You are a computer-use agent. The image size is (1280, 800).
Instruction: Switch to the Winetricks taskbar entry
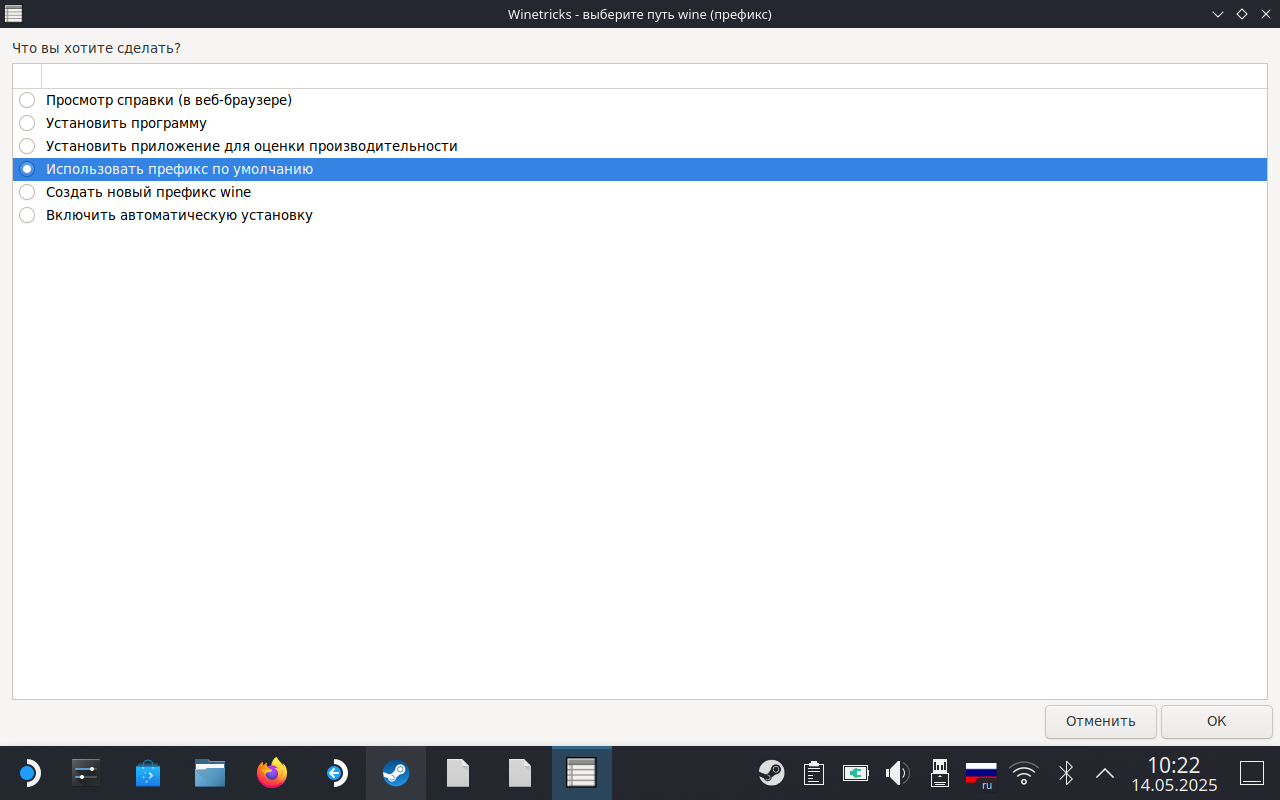(582, 773)
